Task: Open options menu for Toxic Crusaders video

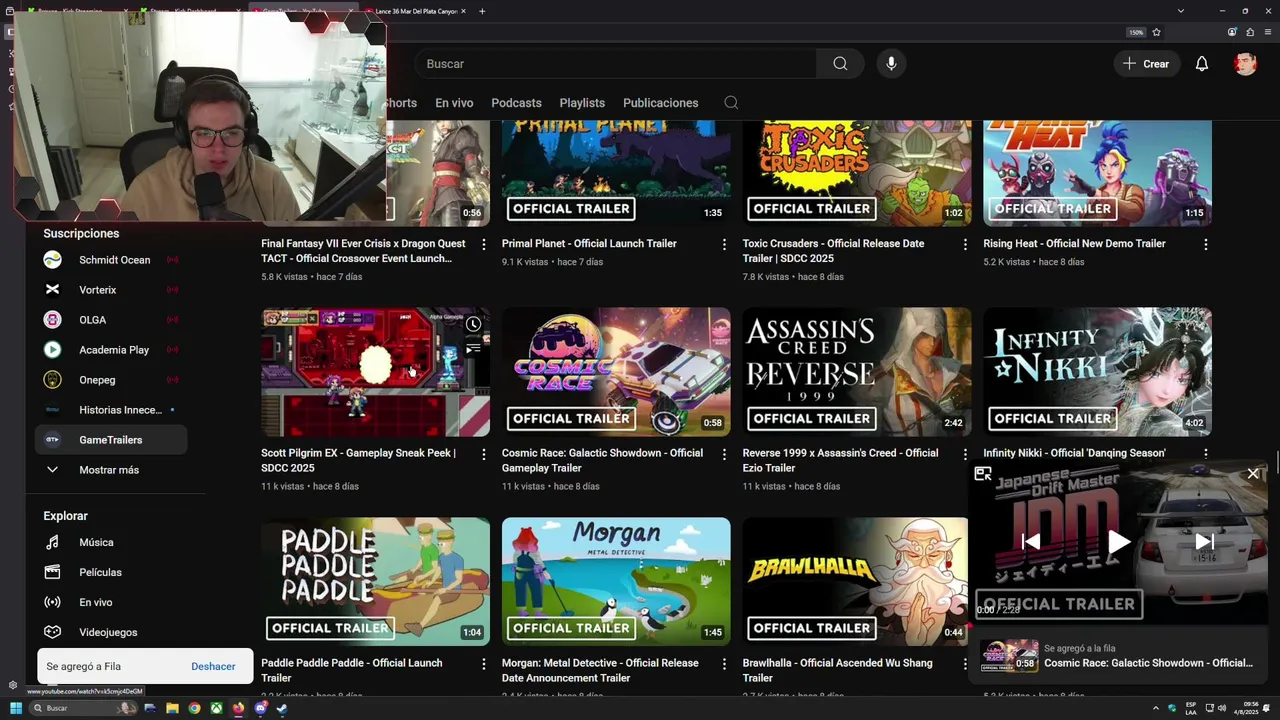Action: [965, 244]
